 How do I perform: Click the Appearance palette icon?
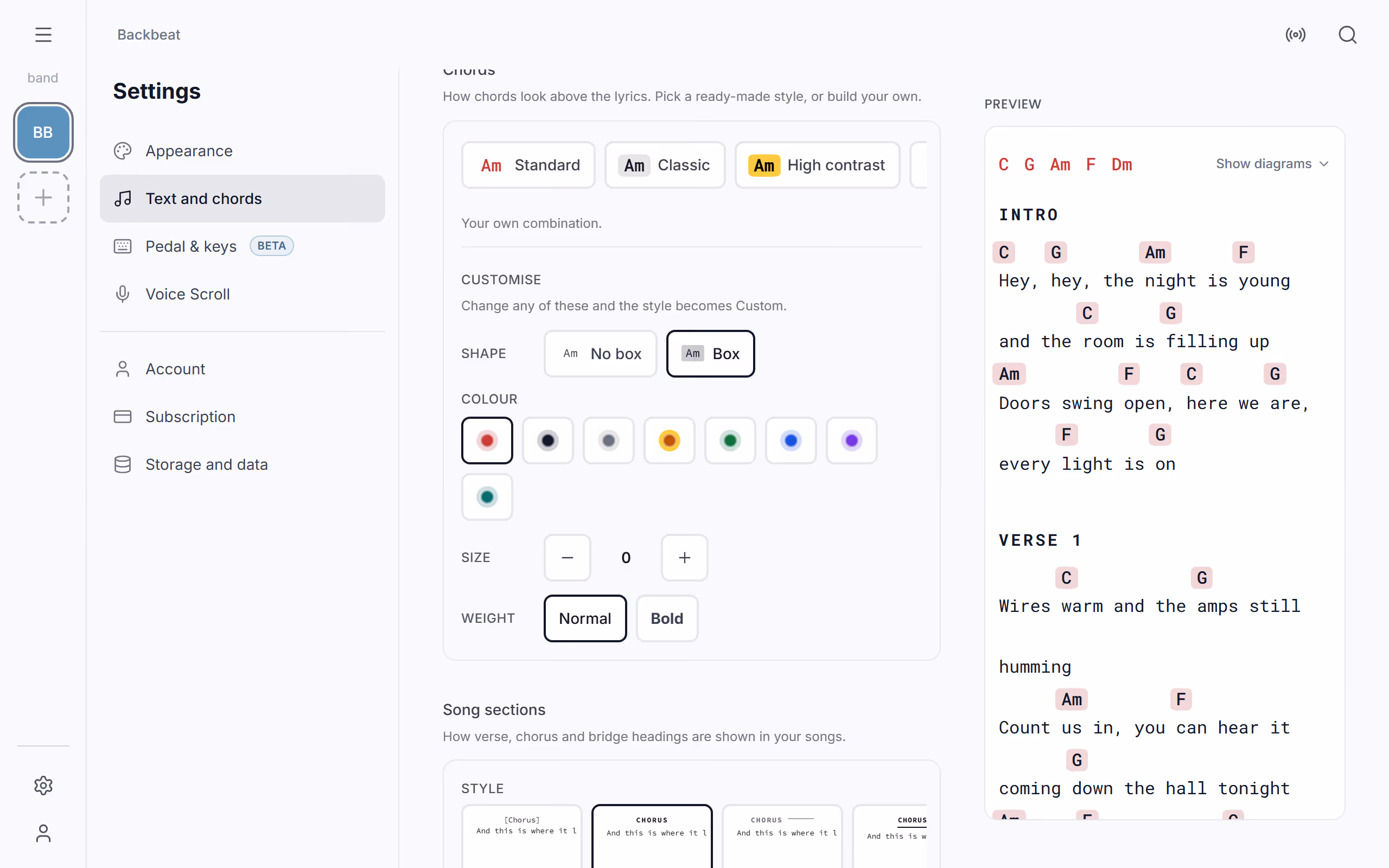122,151
